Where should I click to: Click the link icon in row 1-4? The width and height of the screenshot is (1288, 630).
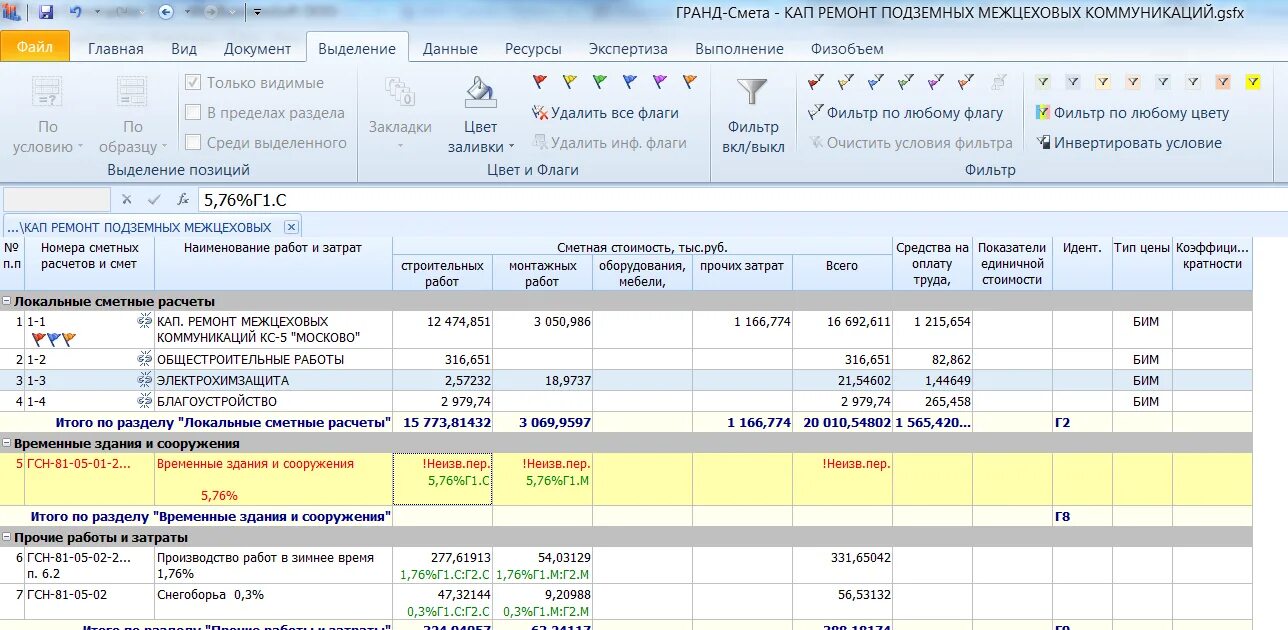click(x=144, y=401)
